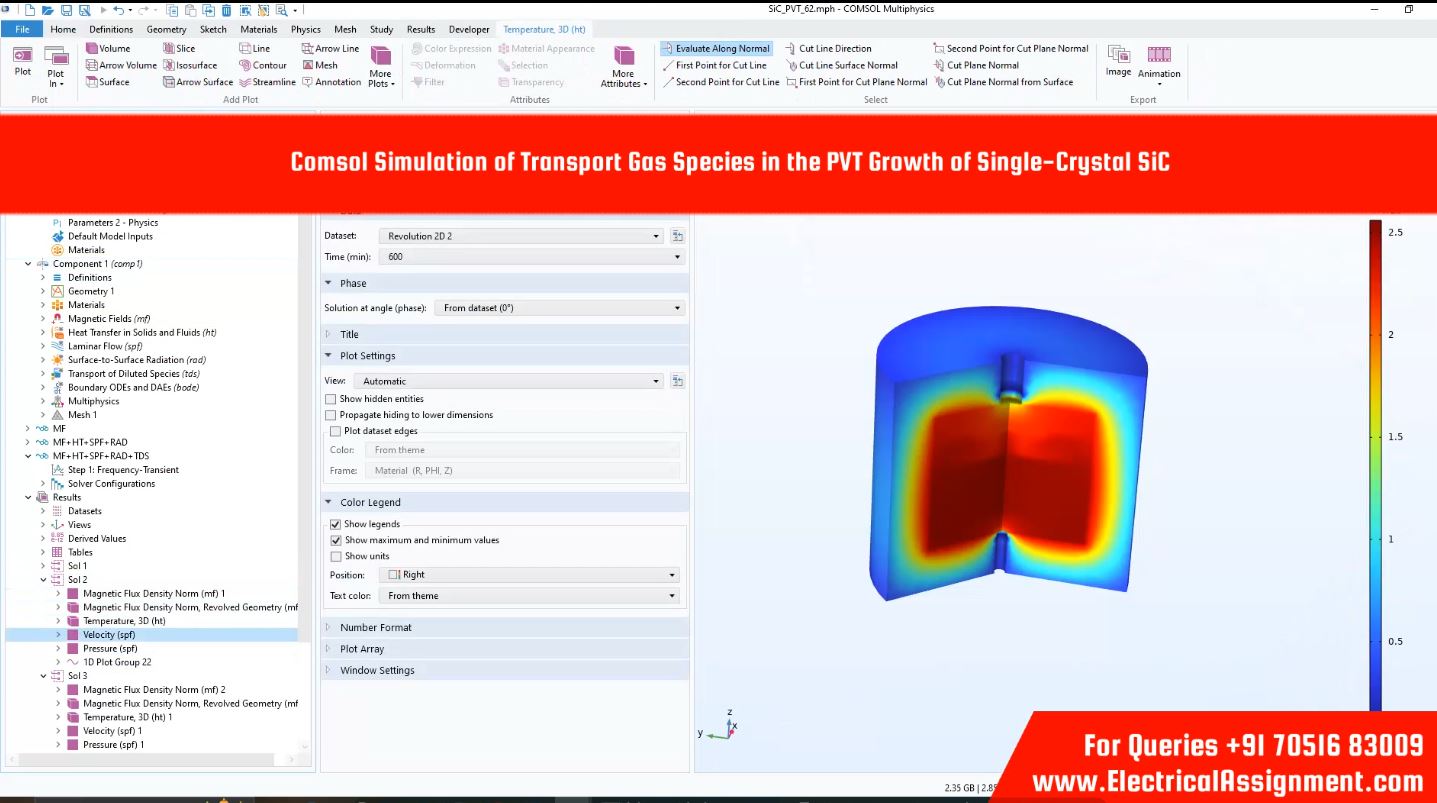
Task: Expand the Number Format section
Action: point(375,627)
